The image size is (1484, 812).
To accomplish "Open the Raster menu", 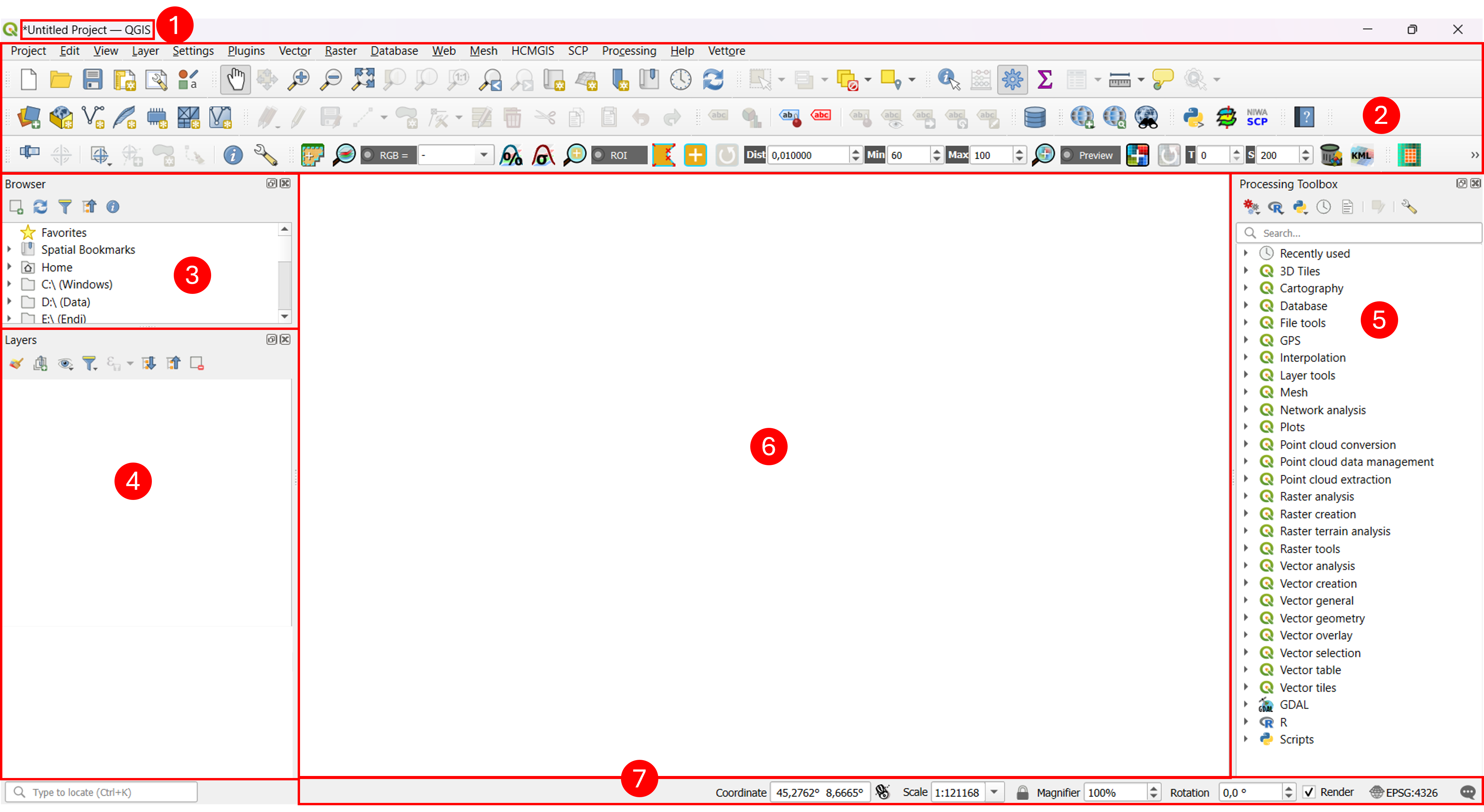I will (340, 51).
